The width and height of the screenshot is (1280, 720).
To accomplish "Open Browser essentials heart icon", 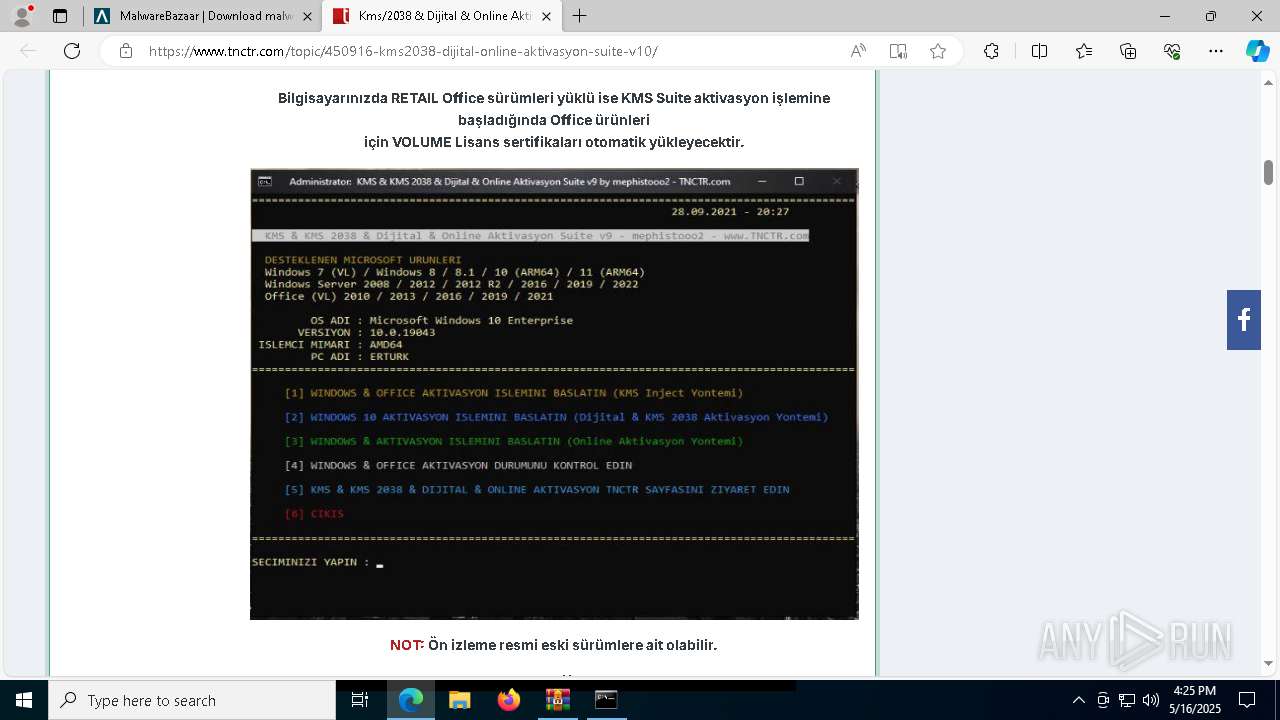I will (x=1172, y=51).
